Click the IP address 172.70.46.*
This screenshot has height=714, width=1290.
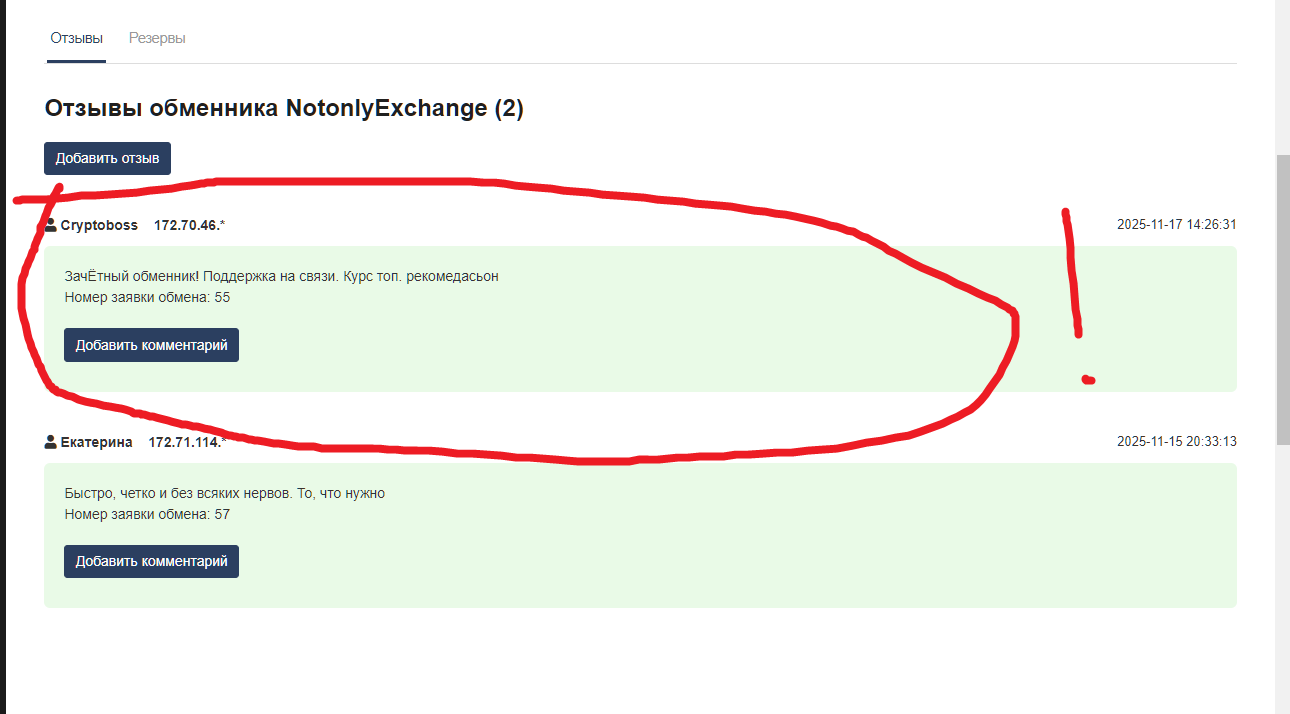click(x=189, y=225)
